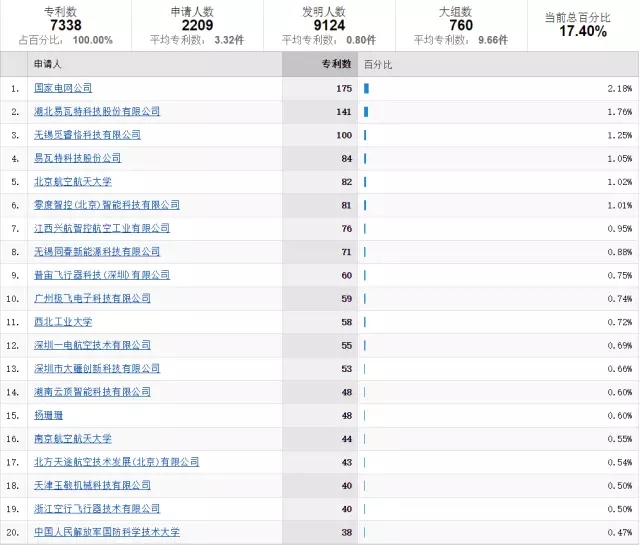640x545 pixels.
Task: Click the 平均专利数 9.66件 text
Action: coord(461,40)
